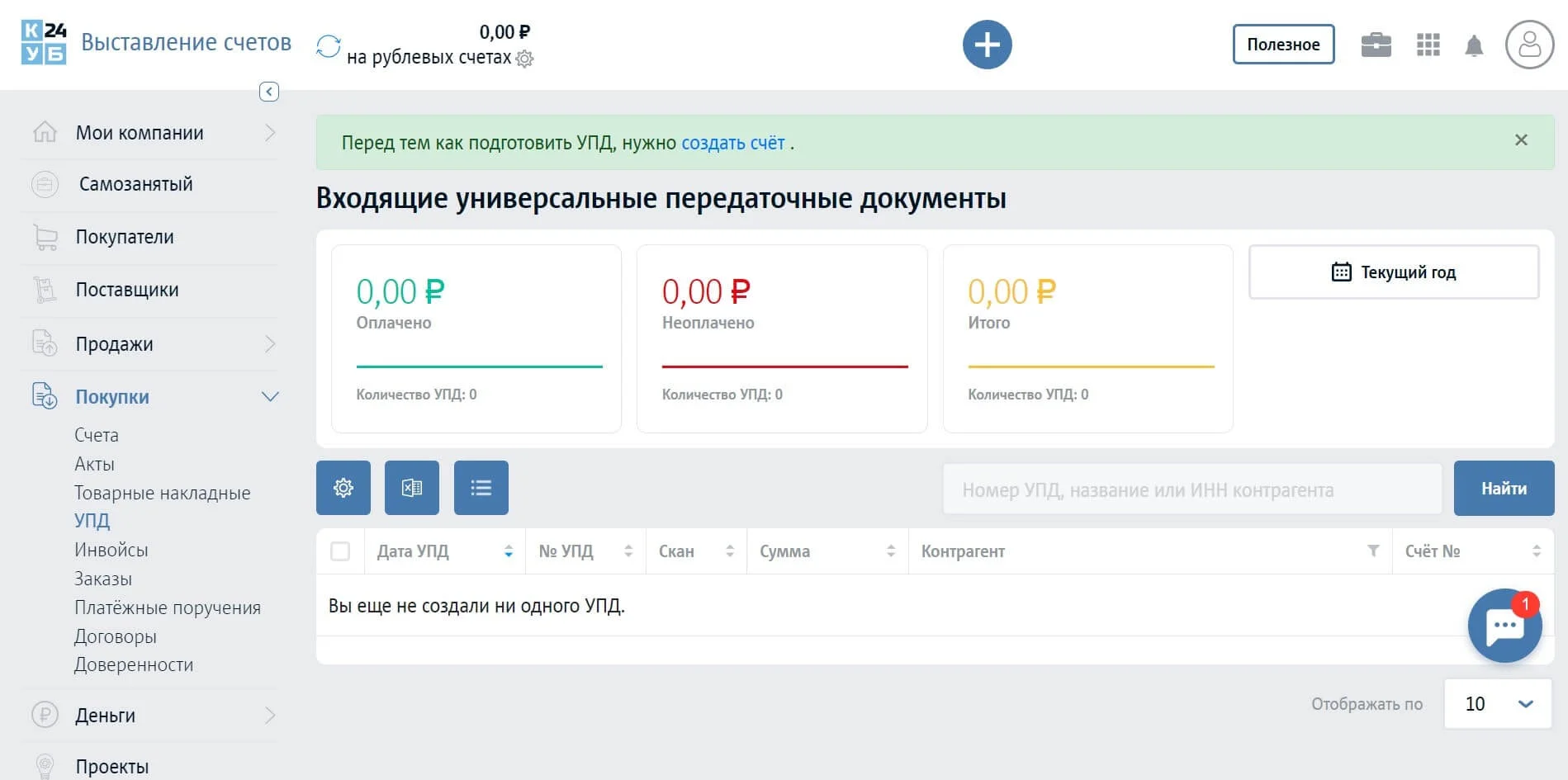Open Товарные накладные in Покупки submenu
This screenshot has width=1568, height=780.
click(x=162, y=493)
